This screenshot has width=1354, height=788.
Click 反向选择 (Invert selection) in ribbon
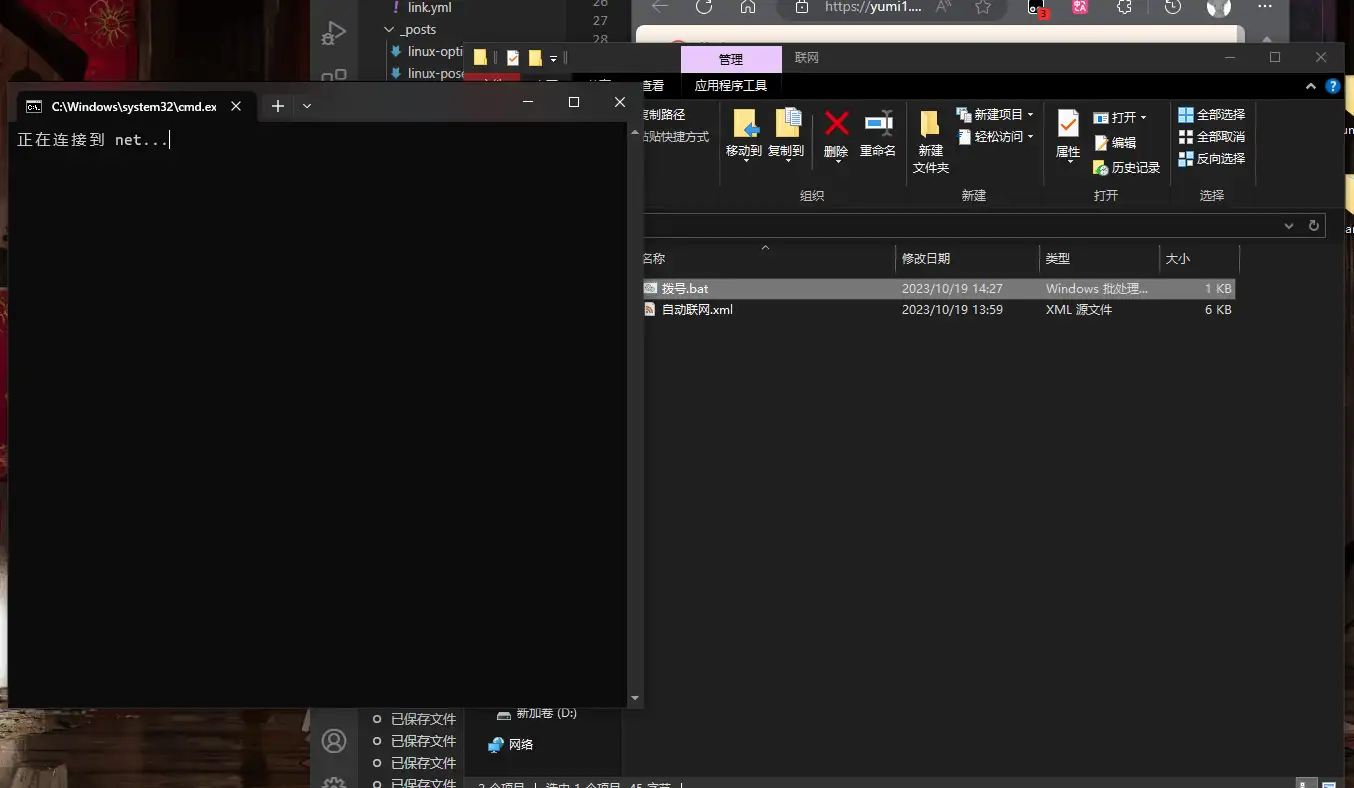1211,159
